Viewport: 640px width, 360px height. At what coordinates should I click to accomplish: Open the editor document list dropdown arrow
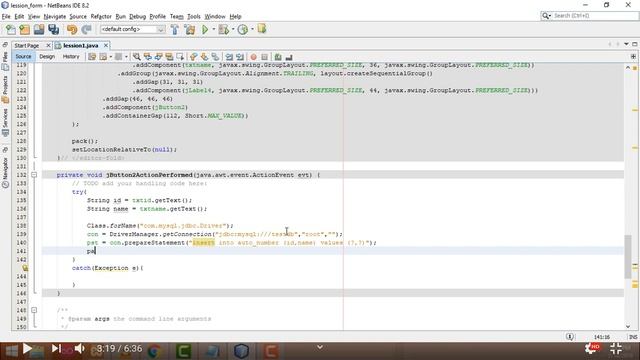pyautogui.click(x=626, y=44)
